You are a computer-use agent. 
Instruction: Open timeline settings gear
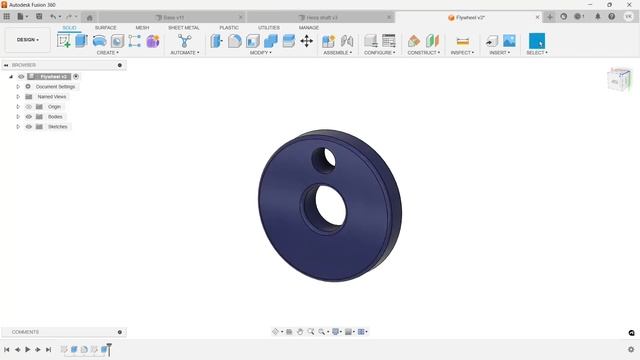[x=631, y=349]
